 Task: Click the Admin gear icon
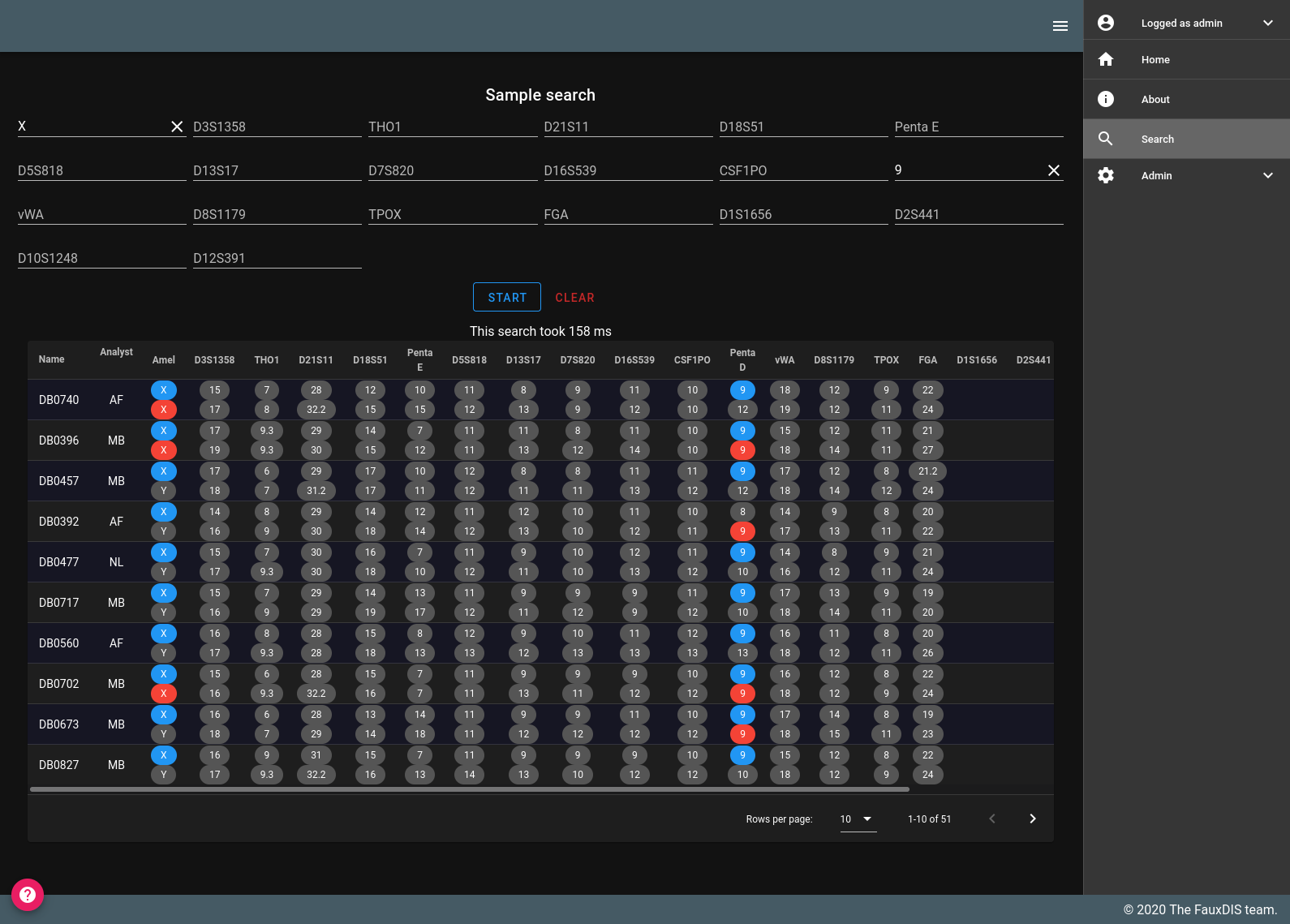1106,175
